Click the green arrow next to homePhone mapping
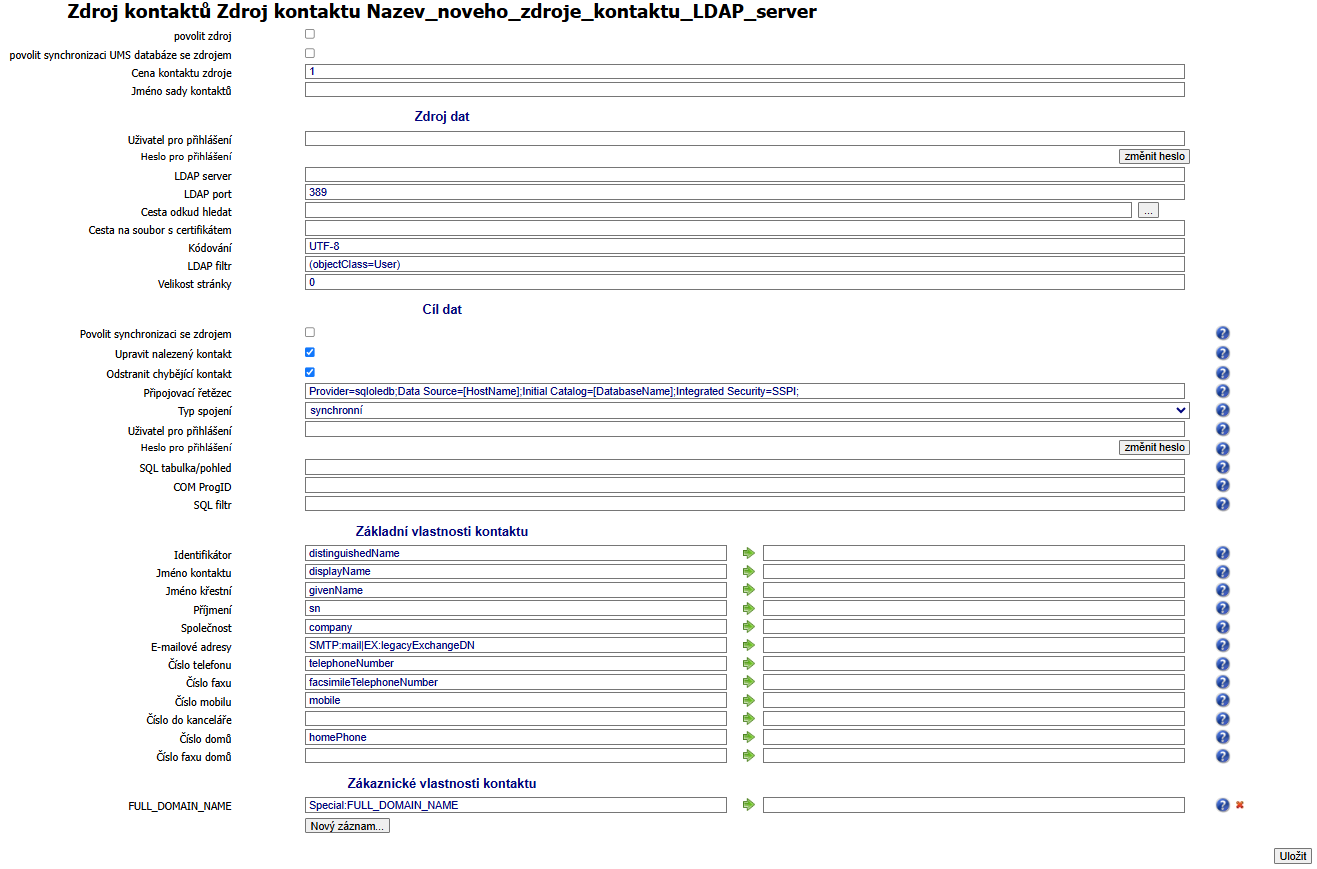The height and width of the screenshot is (869, 1317). 748,737
